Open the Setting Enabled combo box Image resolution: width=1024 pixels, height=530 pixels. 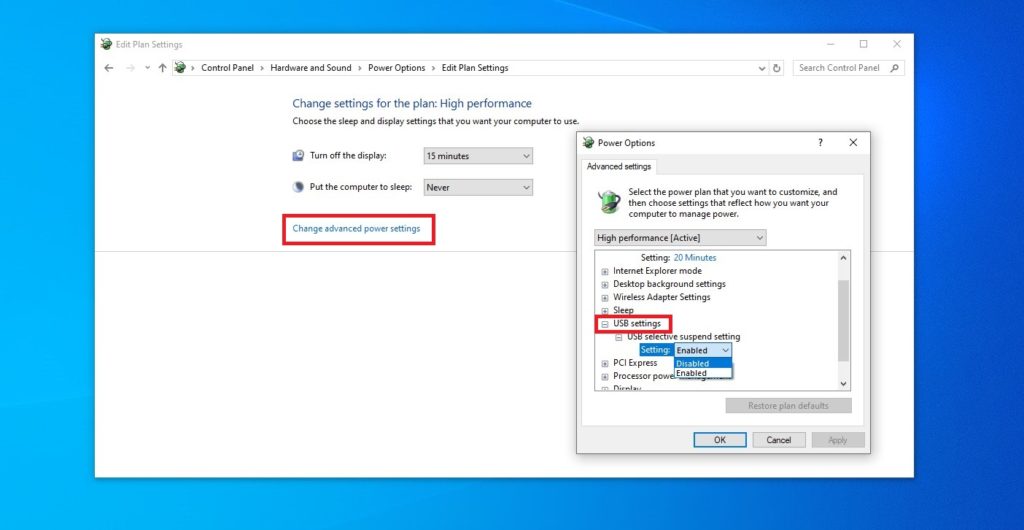click(x=703, y=351)
